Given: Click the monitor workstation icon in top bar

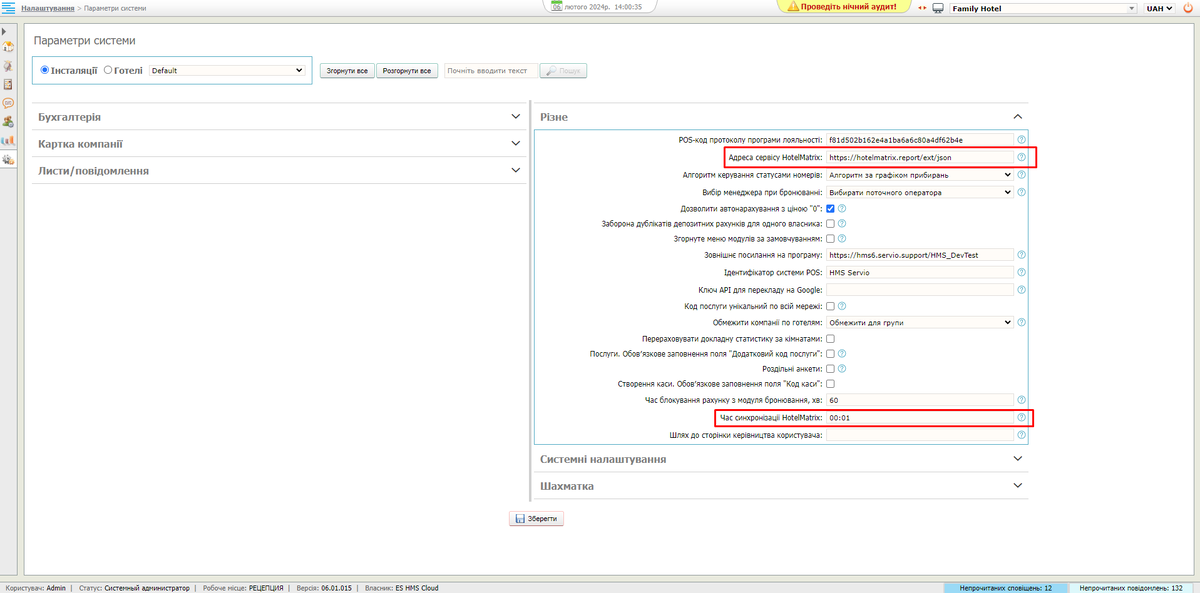Looking at the screenshot, I should (938, 8).
